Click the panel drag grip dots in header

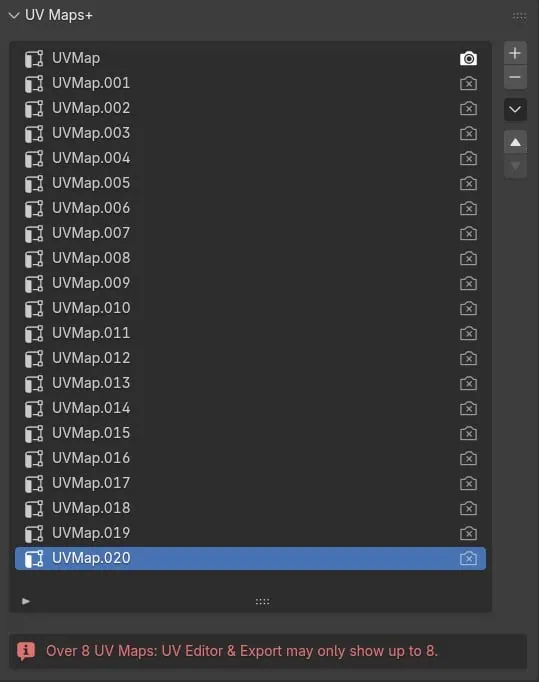pos(519,16)
